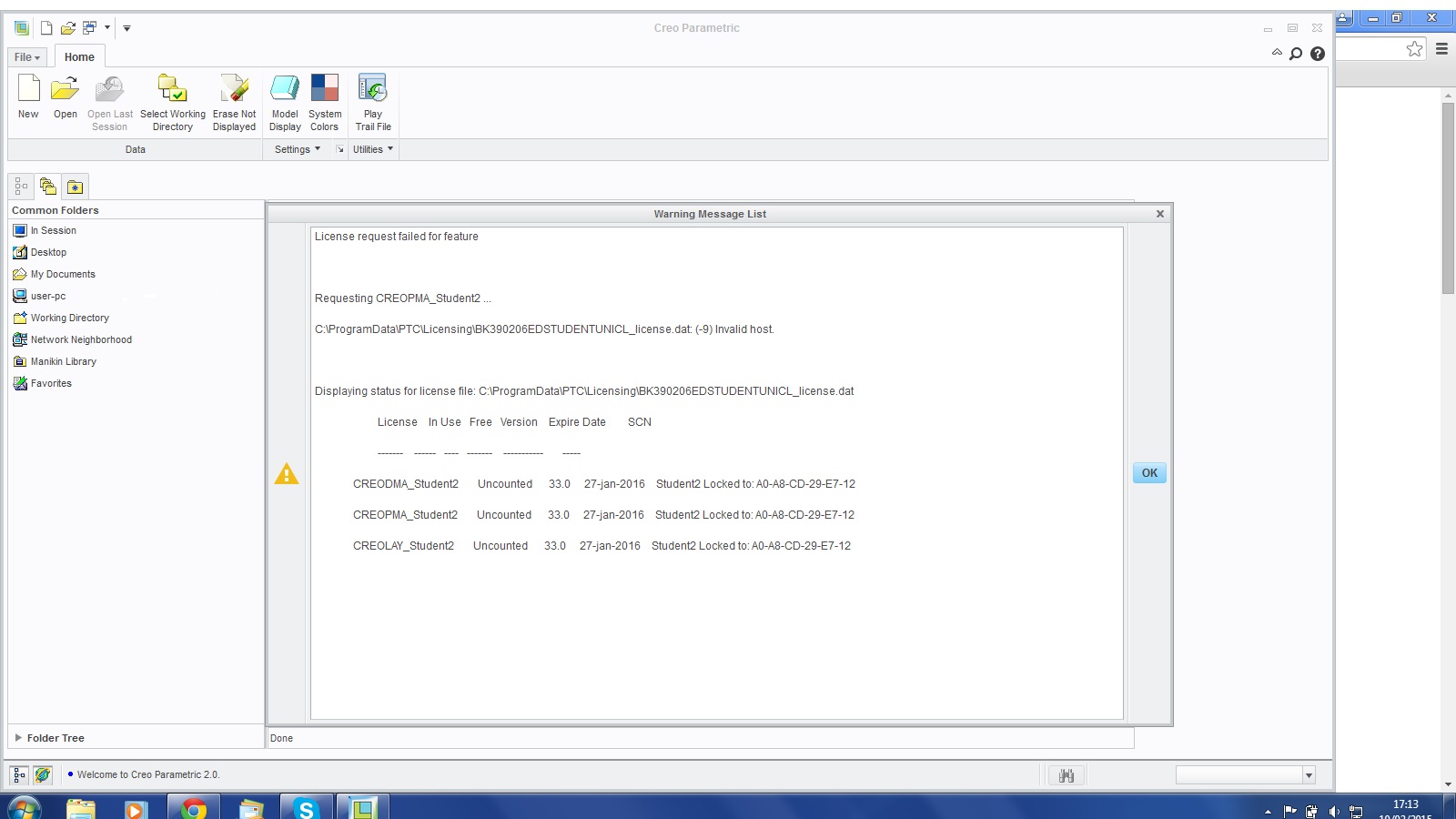Toggle browser display in status bar
The height and width of the screenshot is (819, 1456).
(43, 774)
